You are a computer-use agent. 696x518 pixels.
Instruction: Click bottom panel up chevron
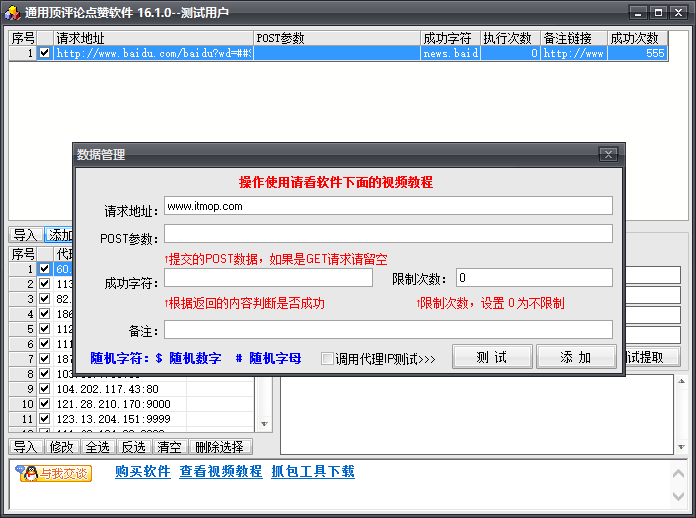(x=678, y=474)
